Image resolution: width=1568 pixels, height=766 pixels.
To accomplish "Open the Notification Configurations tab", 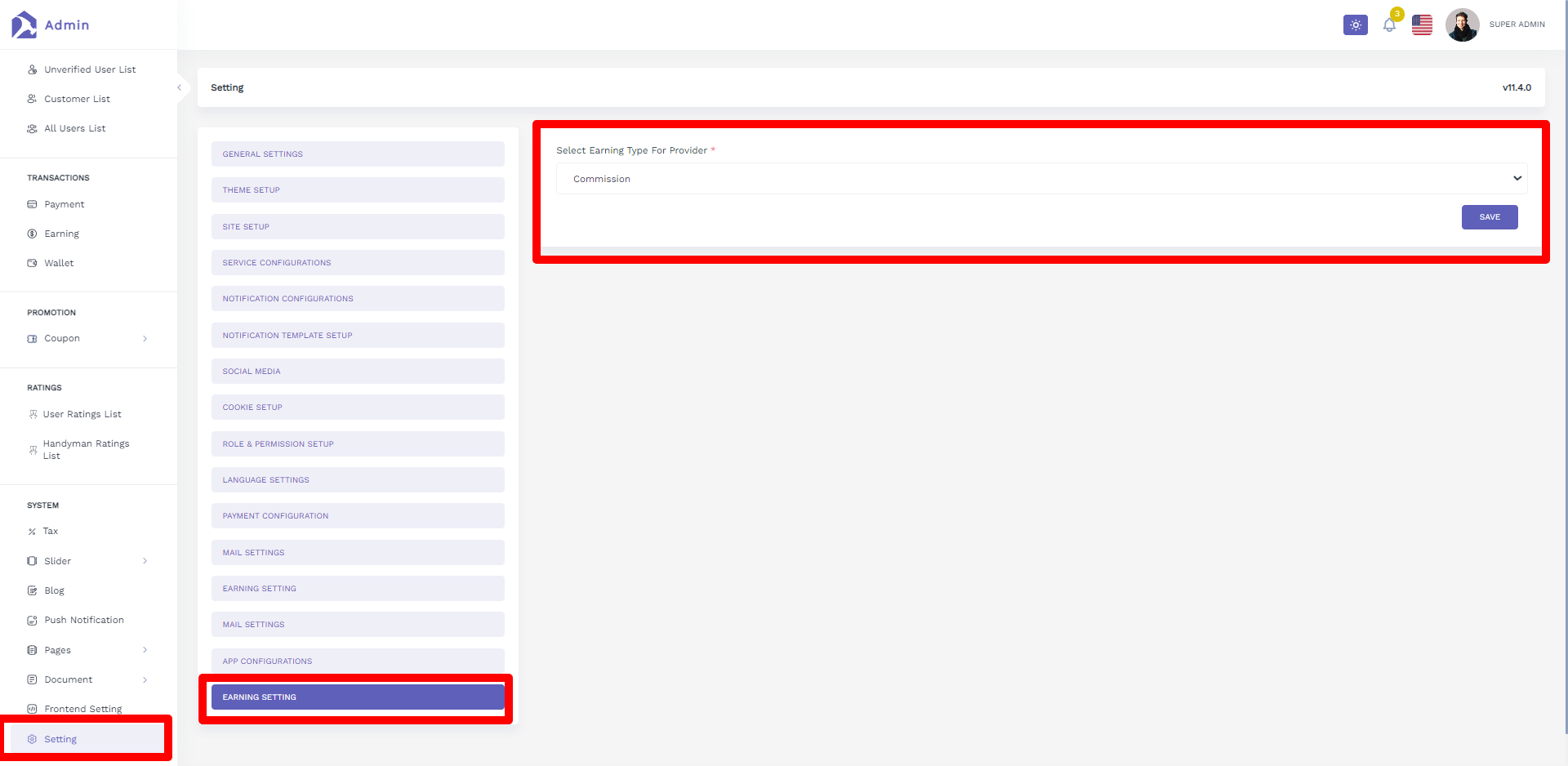I will click(x=358, y=298).
